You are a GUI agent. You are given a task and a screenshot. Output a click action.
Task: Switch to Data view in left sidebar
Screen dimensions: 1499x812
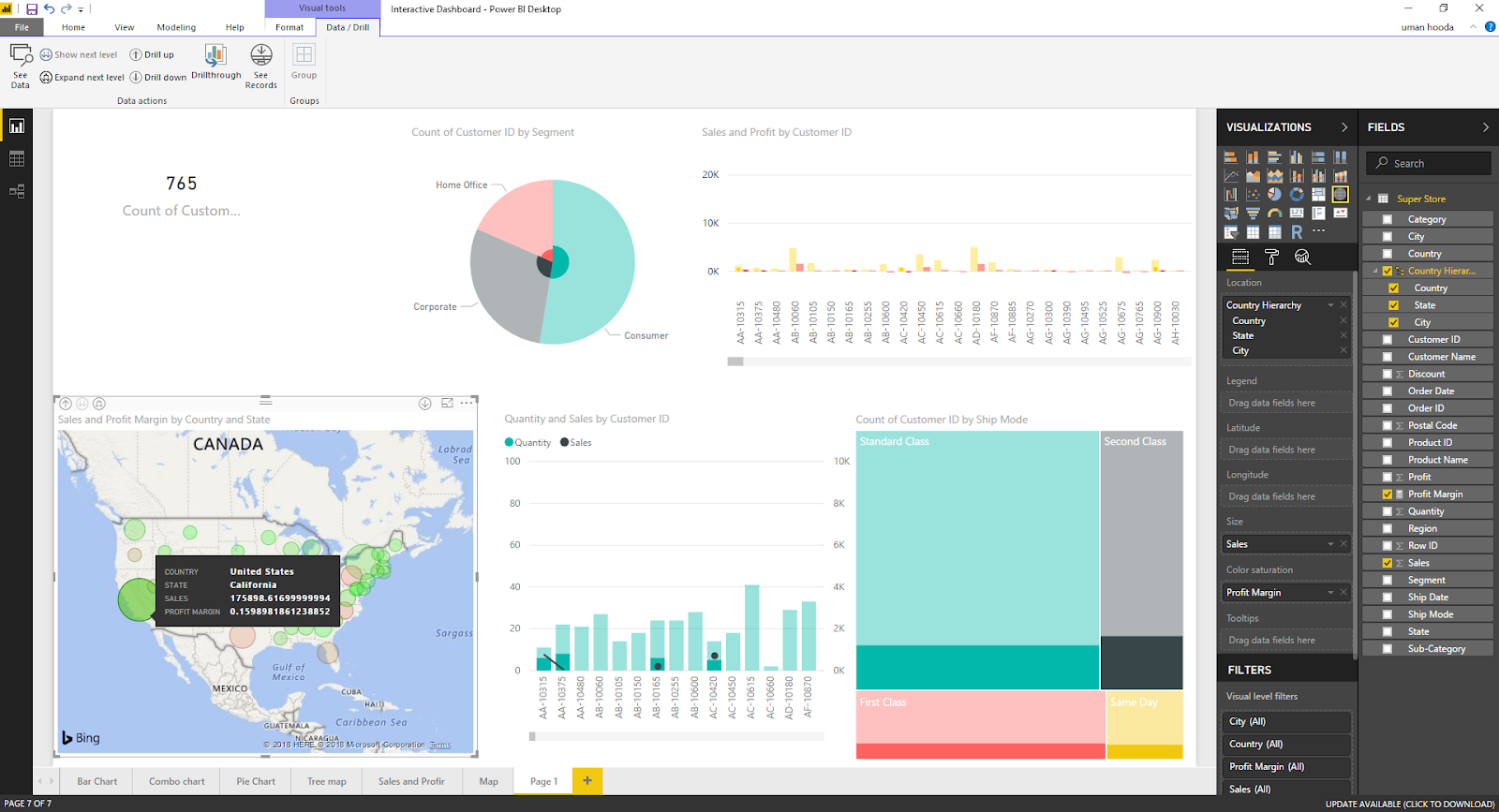(x=17, y=159)
